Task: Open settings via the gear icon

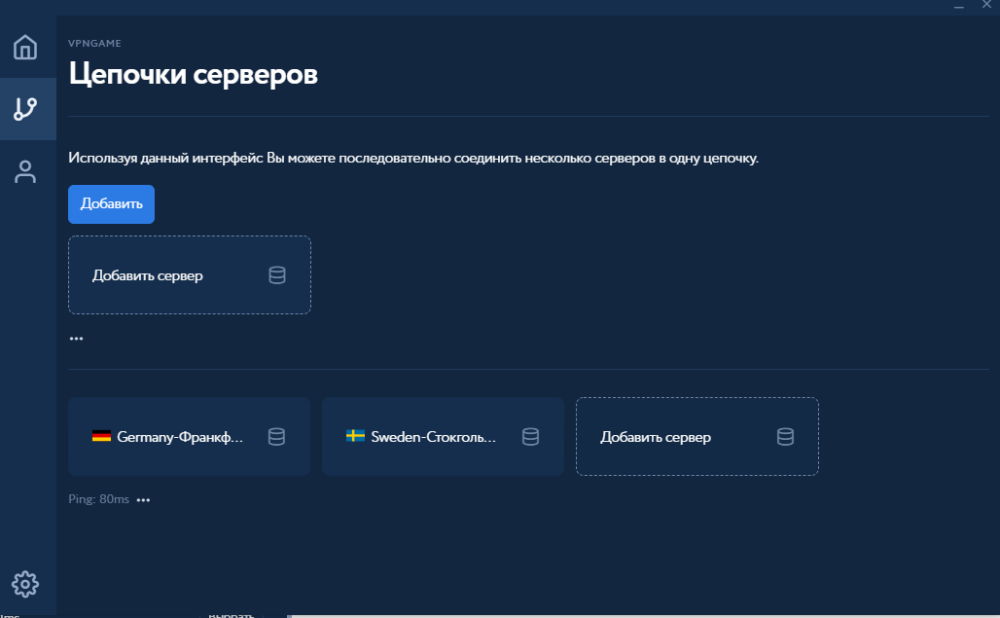Action: point(25,583)
